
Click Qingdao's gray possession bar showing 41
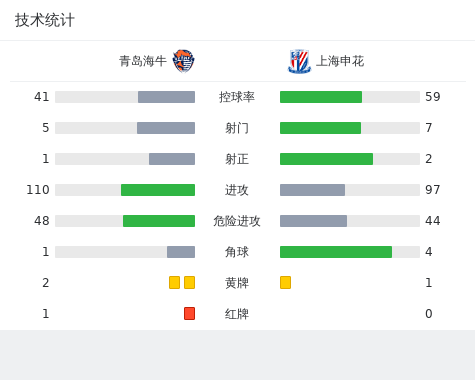pyautogui.click(x=166, y=97)
